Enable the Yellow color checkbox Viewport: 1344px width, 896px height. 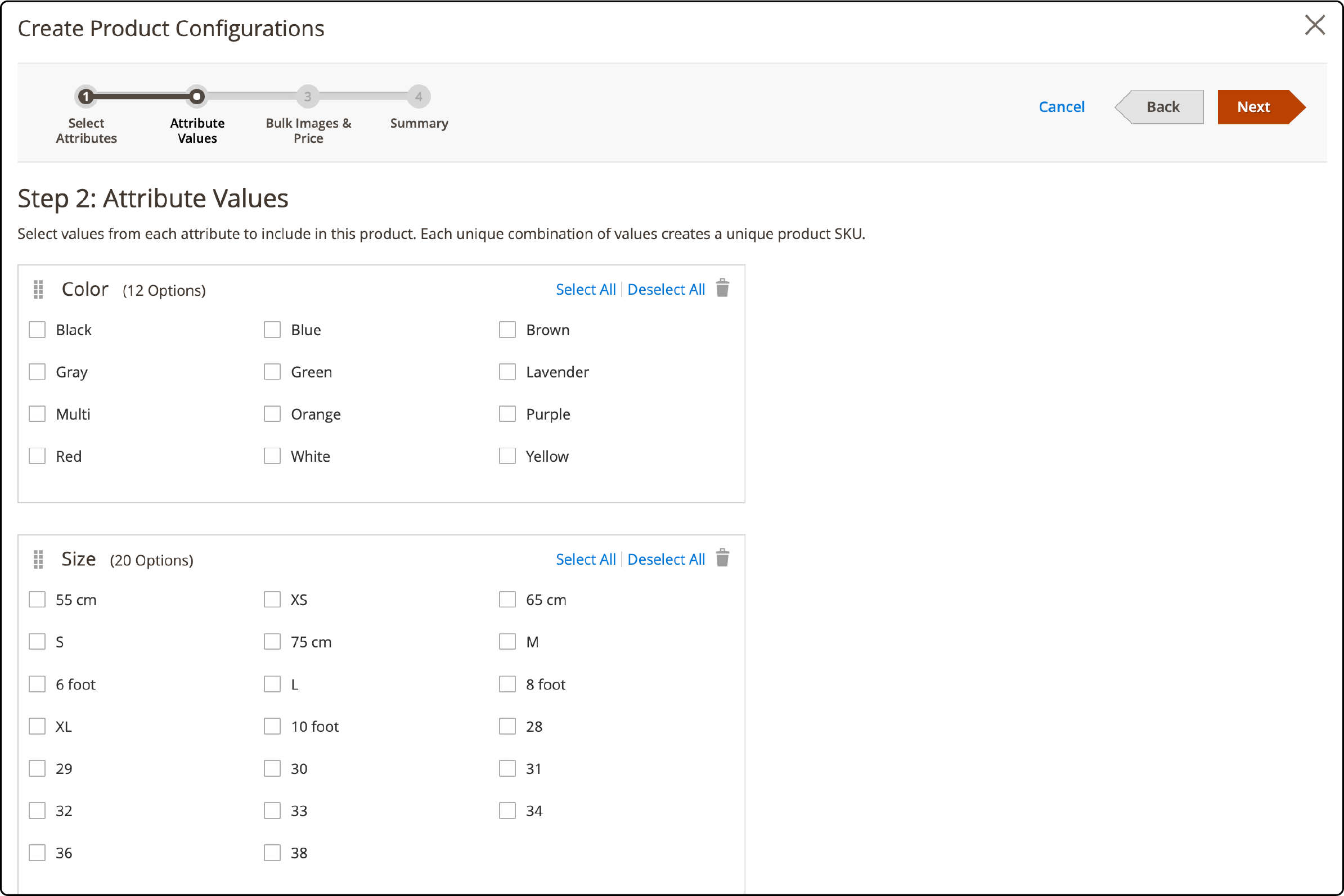click(x=507, y=456)
